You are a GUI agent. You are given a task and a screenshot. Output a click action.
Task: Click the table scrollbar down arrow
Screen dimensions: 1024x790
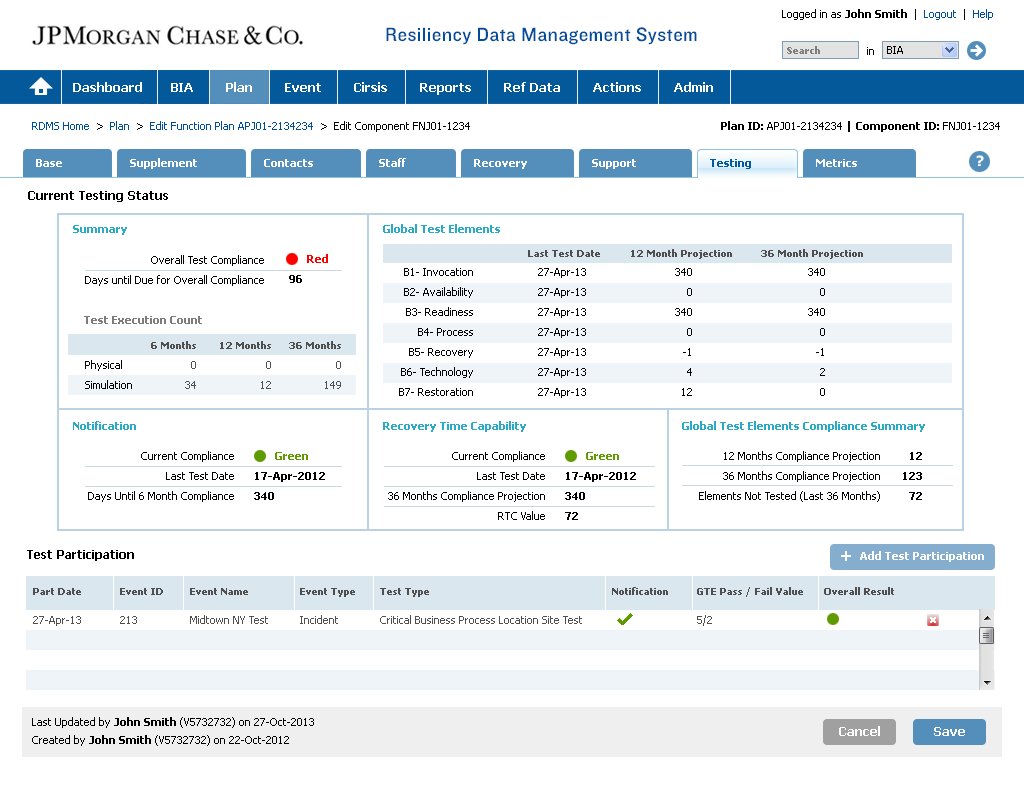coord(987,682)
